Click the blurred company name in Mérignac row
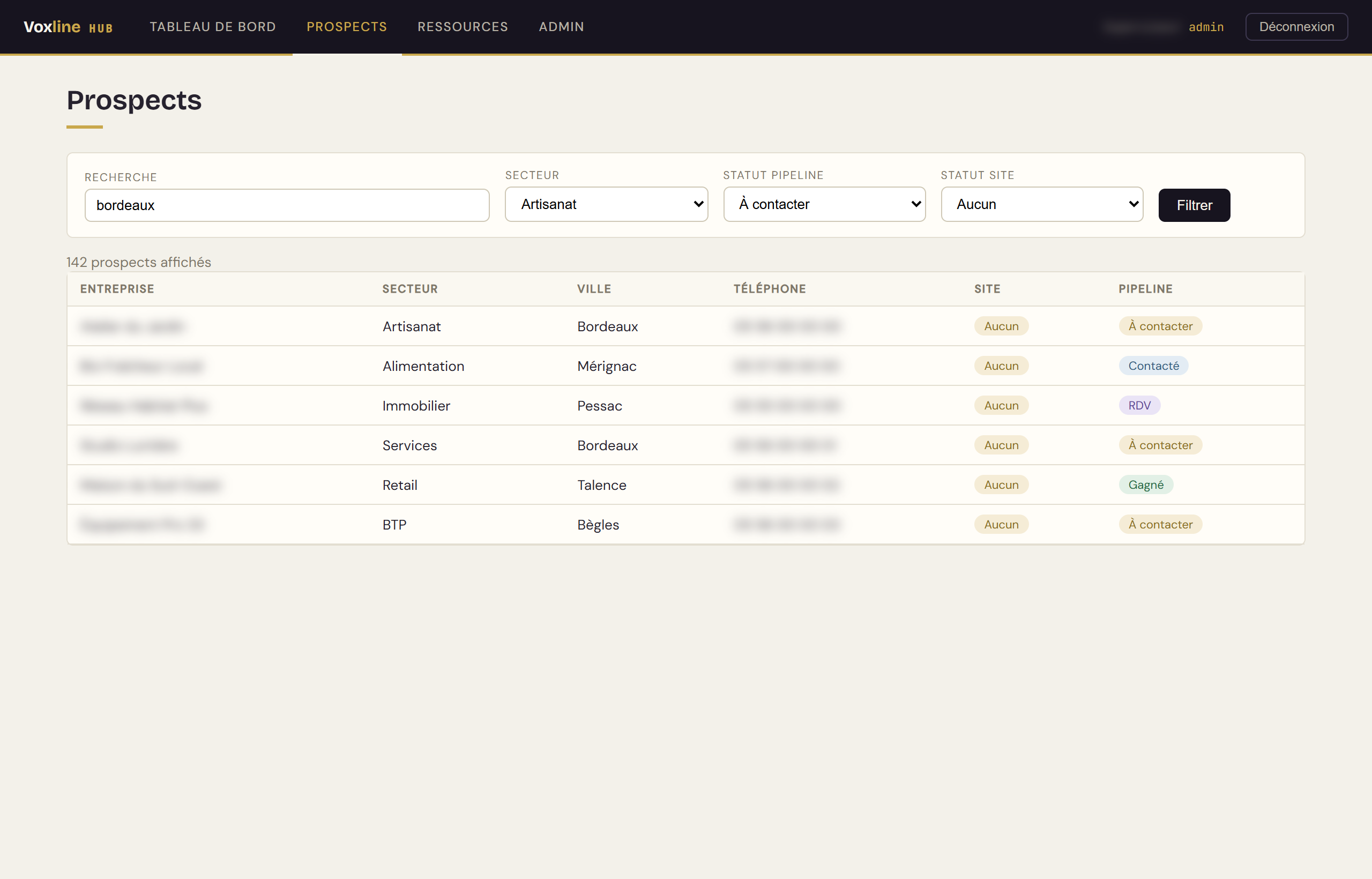 (141, 366)
